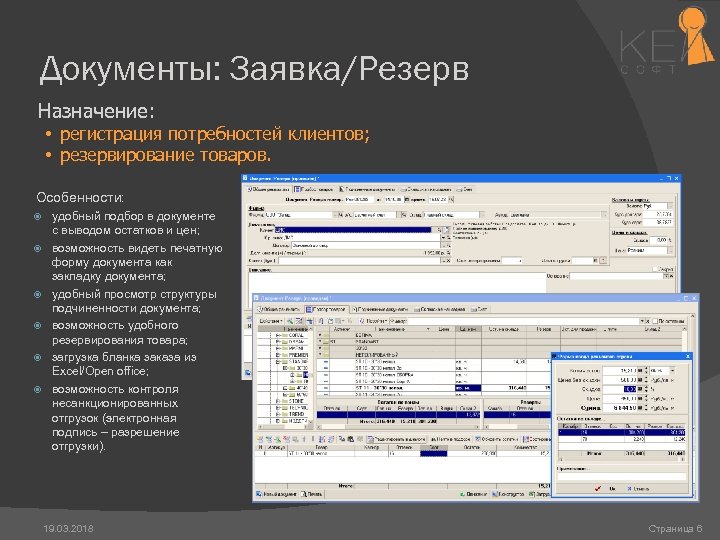Click the Примечание text field in dialog

622,477
